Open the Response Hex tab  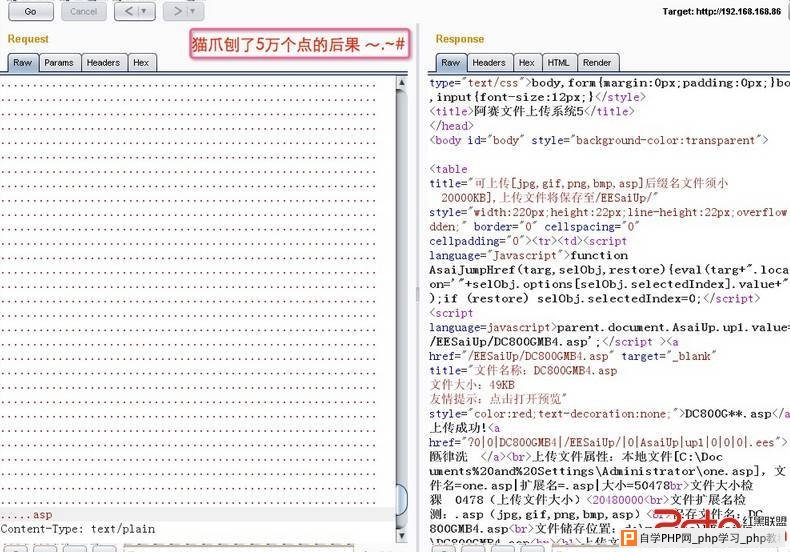point(527,63)
